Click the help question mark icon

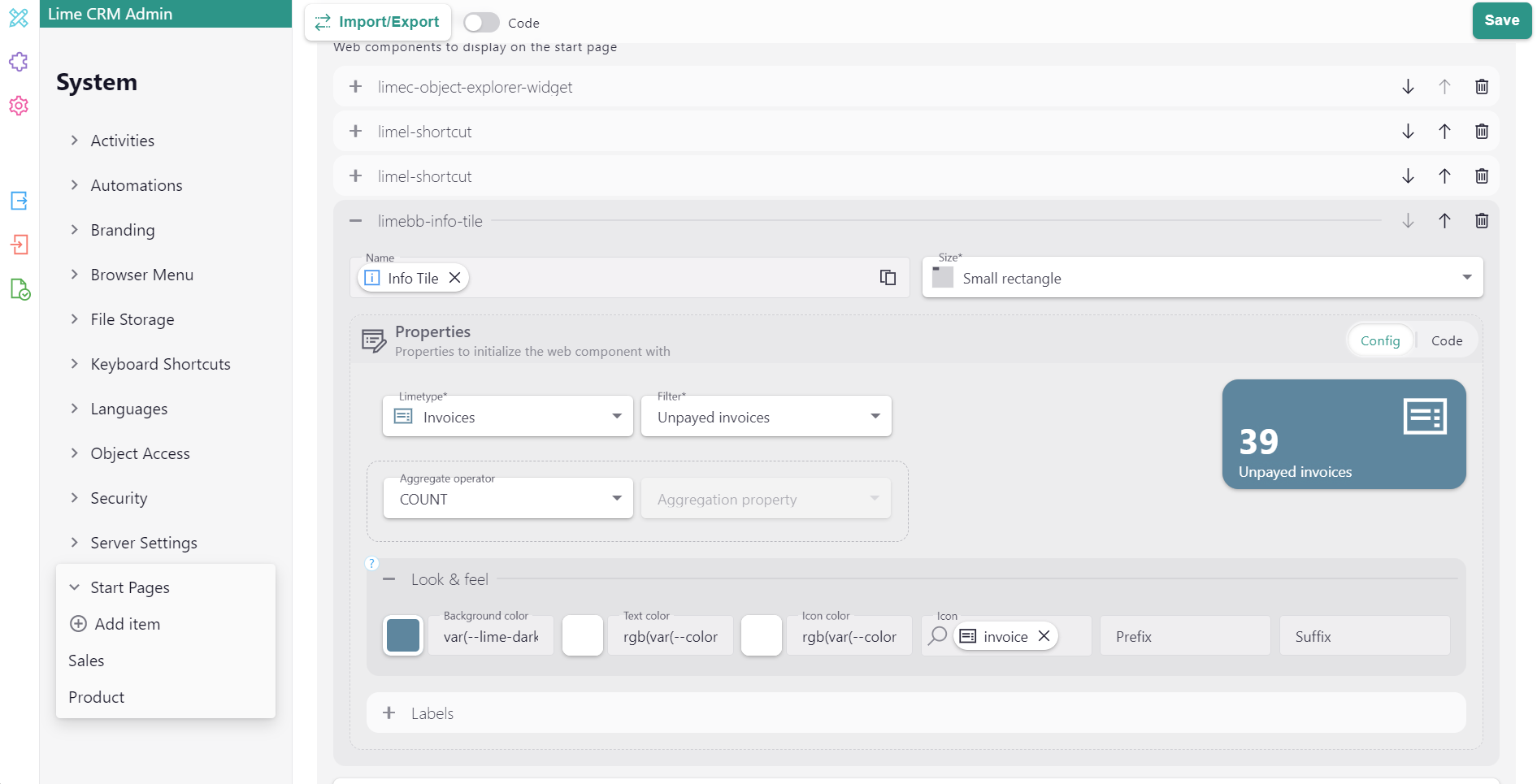click(372, 563)
